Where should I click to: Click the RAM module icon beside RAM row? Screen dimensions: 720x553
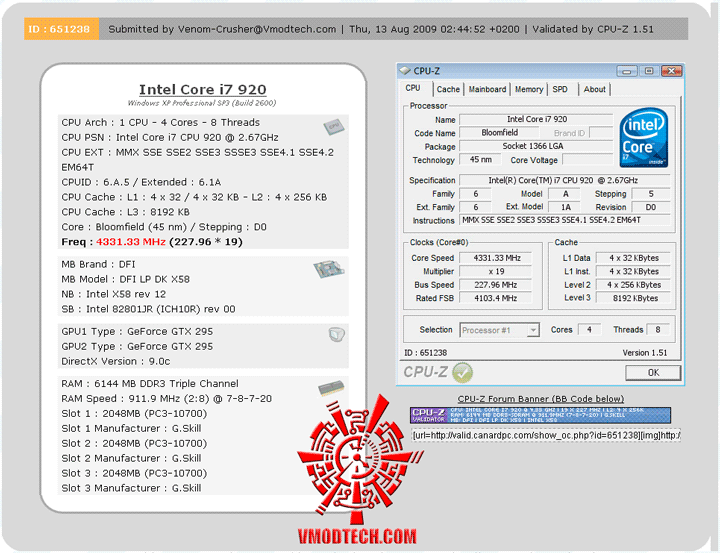point(331,388)
